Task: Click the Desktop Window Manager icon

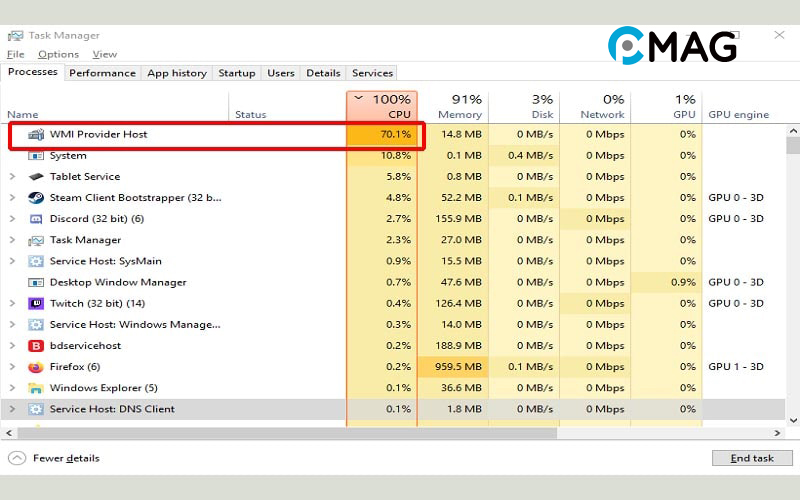Action: click(x=36, y=282)
